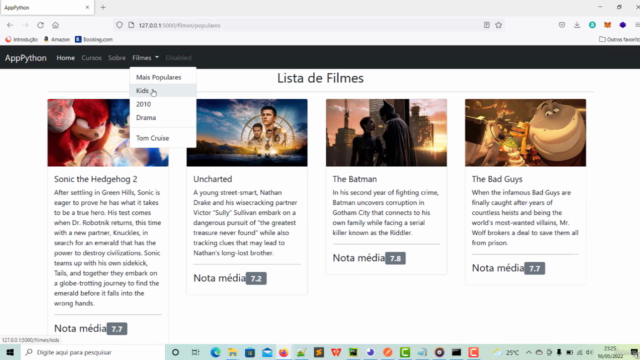
Task: Bookmark this page with the star icon
Action: 498,25
